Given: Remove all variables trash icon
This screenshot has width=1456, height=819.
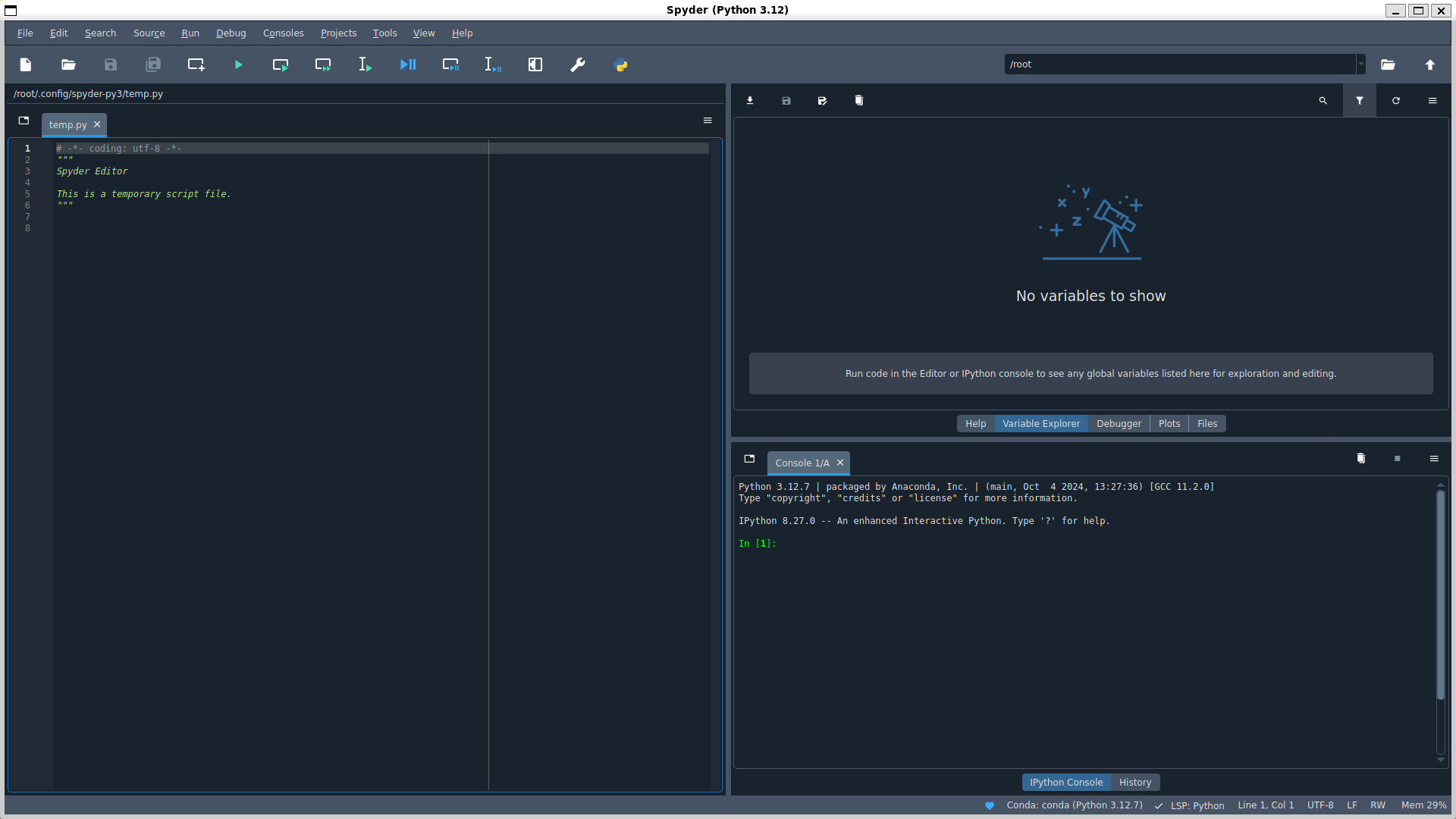Looking at the screenshot, I should click(x=859, y=101).
